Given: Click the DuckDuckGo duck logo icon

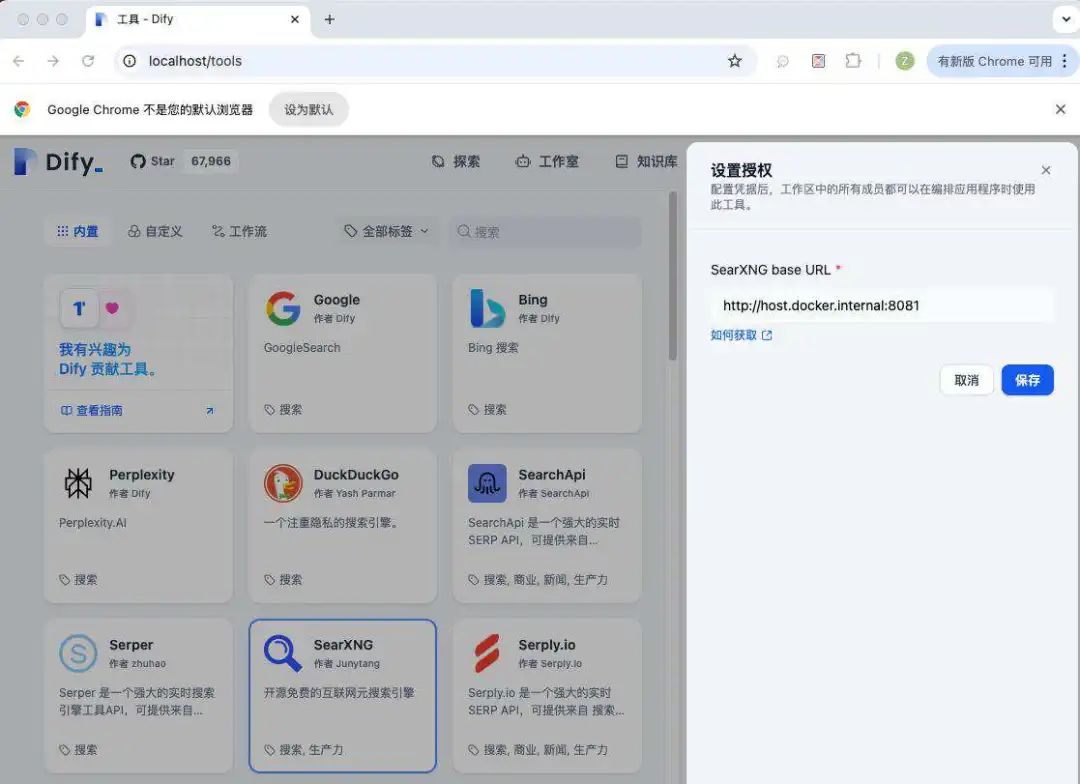Looking at the screenshot, I should pyautogui.click(x=283, y=483).
